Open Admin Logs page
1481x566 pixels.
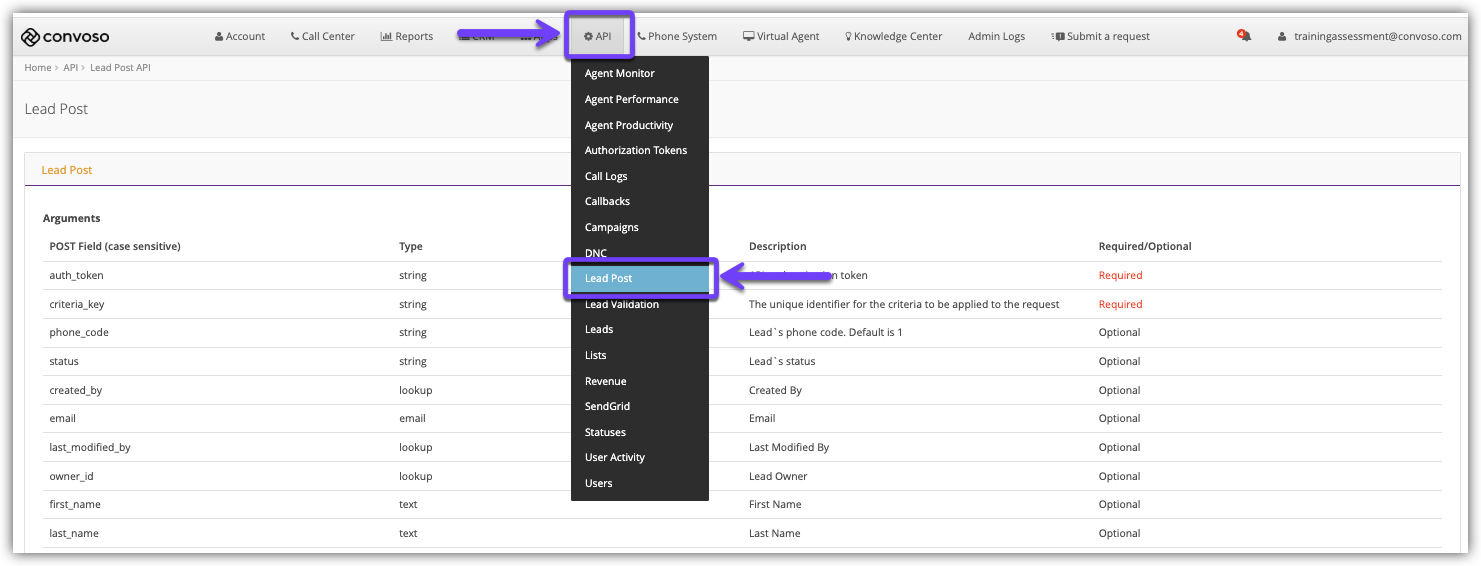996,37
